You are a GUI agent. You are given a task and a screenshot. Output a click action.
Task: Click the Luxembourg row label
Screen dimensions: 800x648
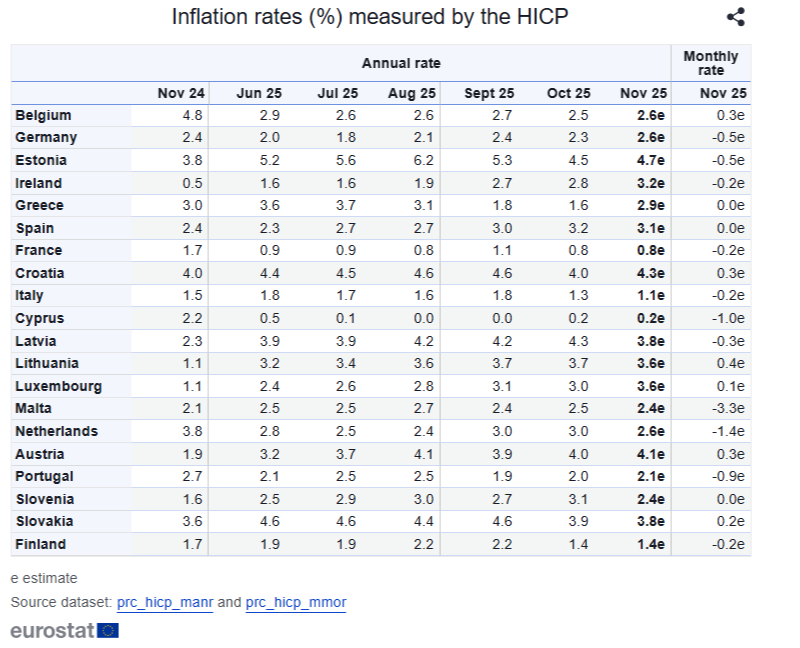(58, 386)
